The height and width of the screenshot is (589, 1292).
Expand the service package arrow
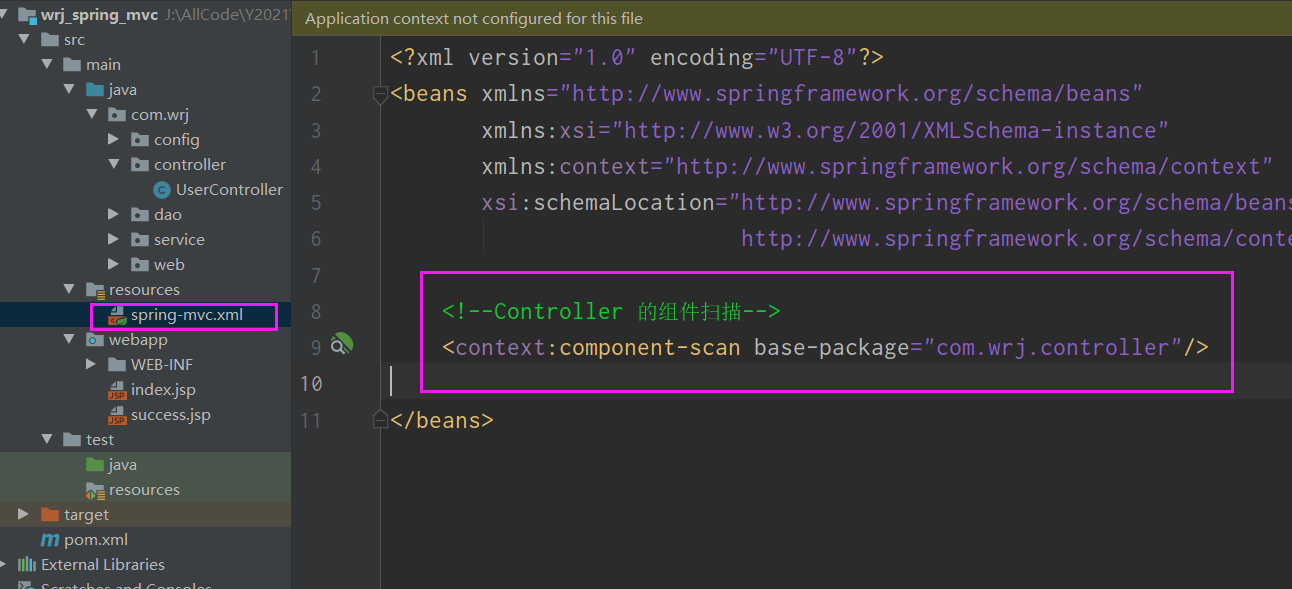pos(114,240)
